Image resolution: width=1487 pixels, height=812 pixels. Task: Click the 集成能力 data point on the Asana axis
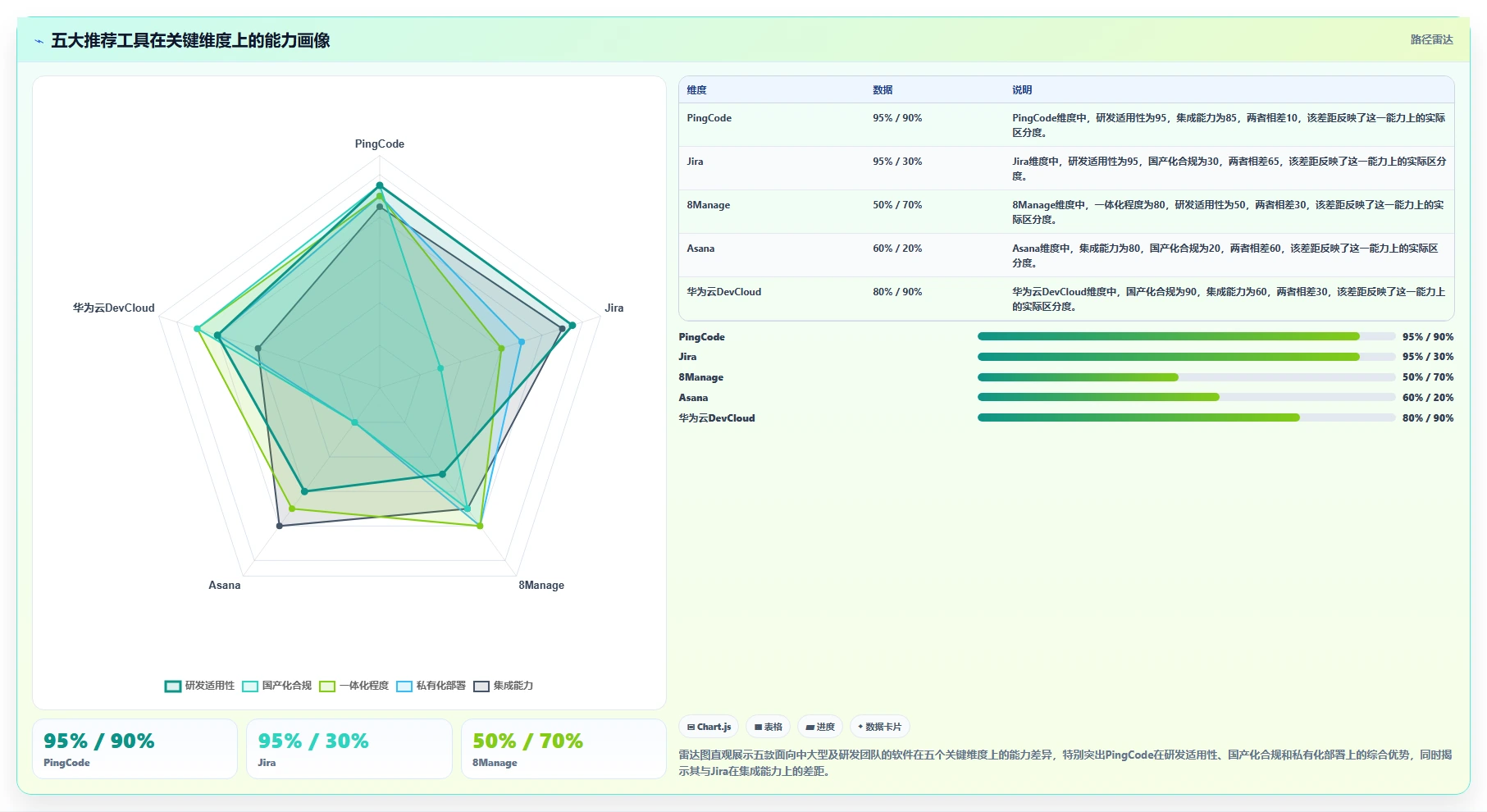coord(280,526)
